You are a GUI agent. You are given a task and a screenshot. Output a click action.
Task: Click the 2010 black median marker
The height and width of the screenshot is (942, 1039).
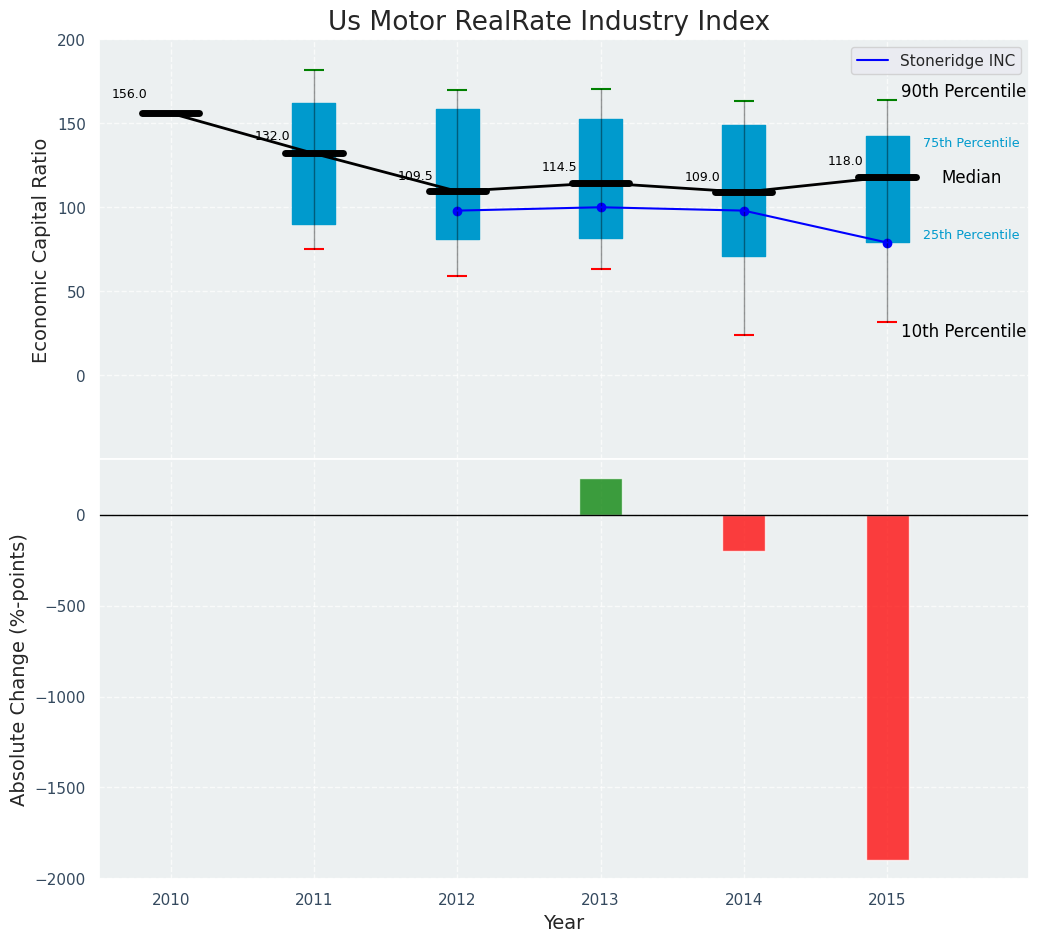171,113
